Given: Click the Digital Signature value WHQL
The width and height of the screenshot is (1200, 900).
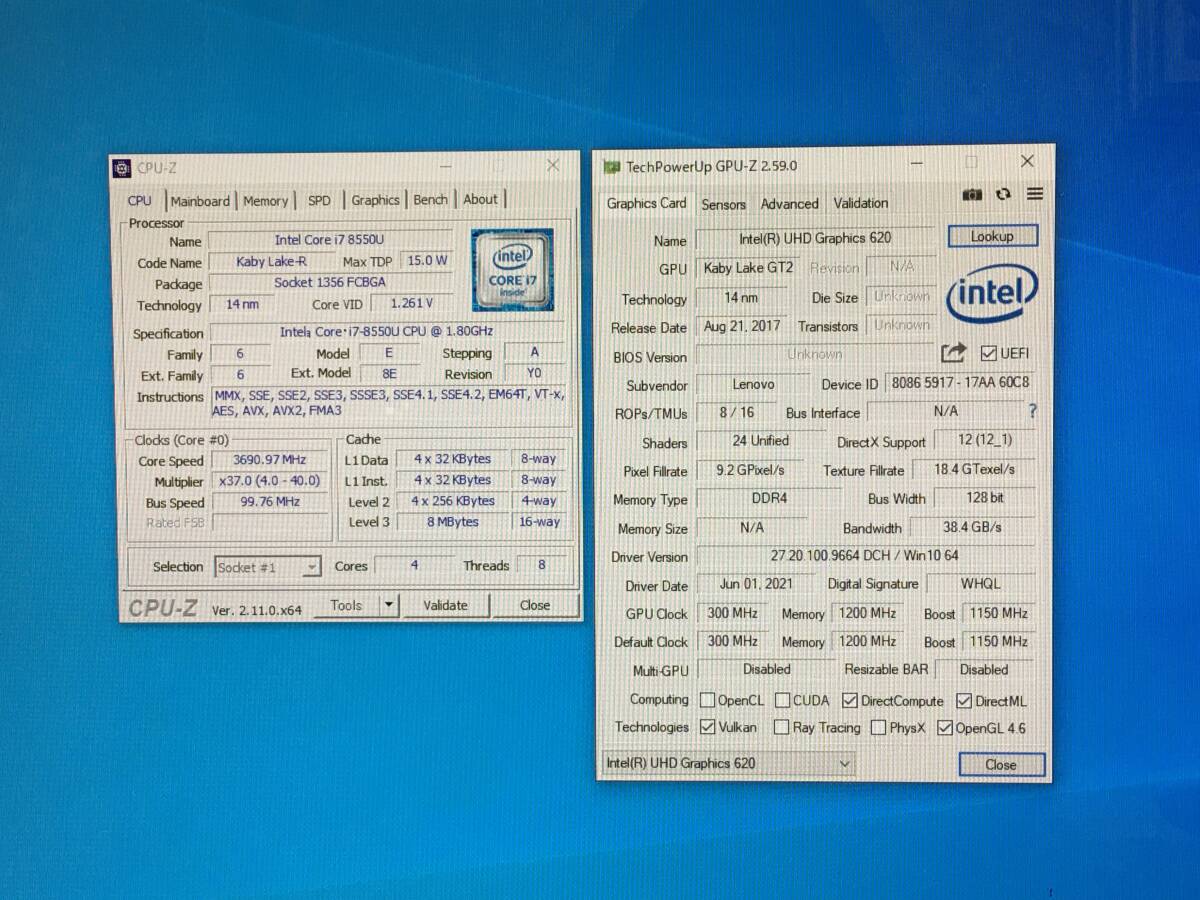Looking at the screenshot, I should pyautogui.click(x=979, y=584).
